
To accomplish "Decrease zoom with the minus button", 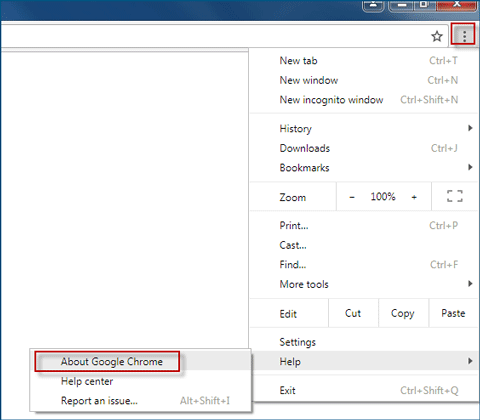I will click(x=352, y=197).
